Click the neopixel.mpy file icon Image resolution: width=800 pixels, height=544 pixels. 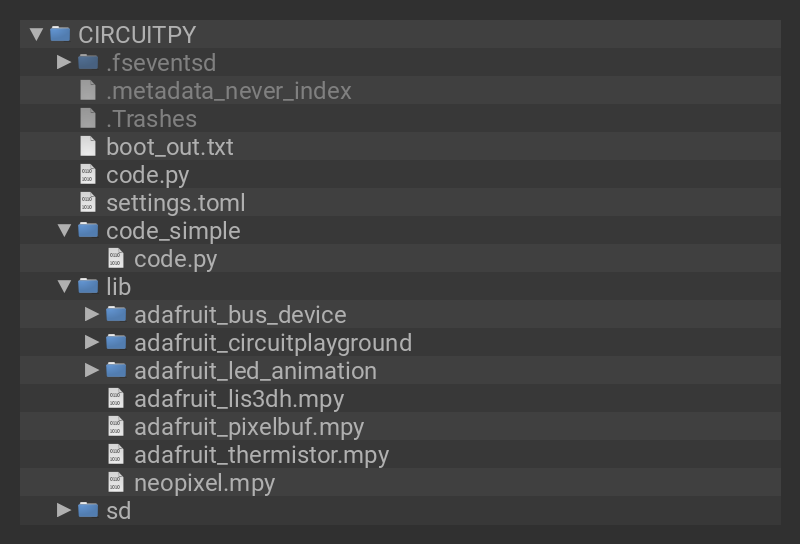(x=116, y=482)
